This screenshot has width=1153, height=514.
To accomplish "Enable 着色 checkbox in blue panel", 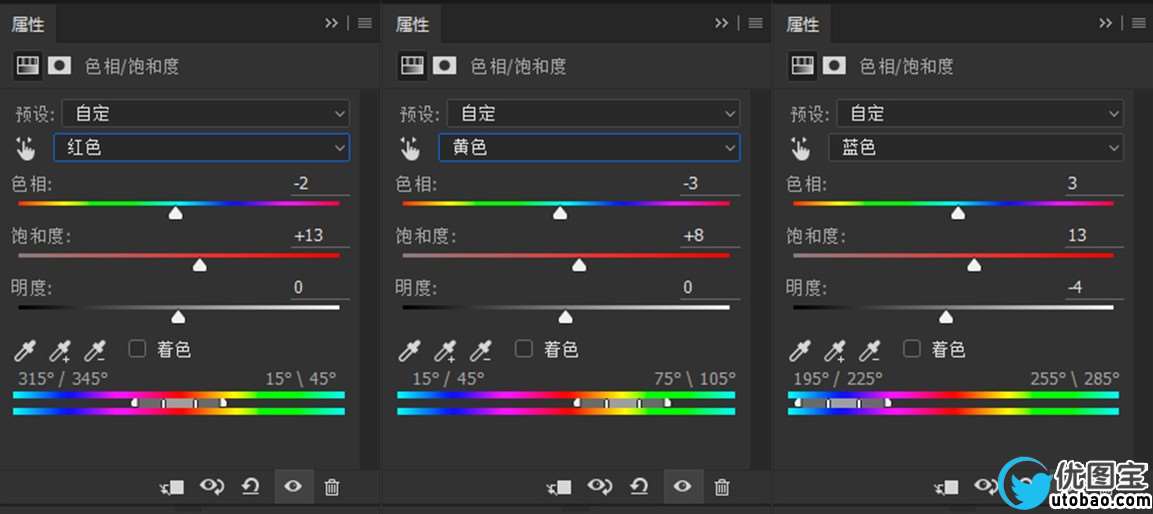I will pyautogui.click(x=912, y=349).
